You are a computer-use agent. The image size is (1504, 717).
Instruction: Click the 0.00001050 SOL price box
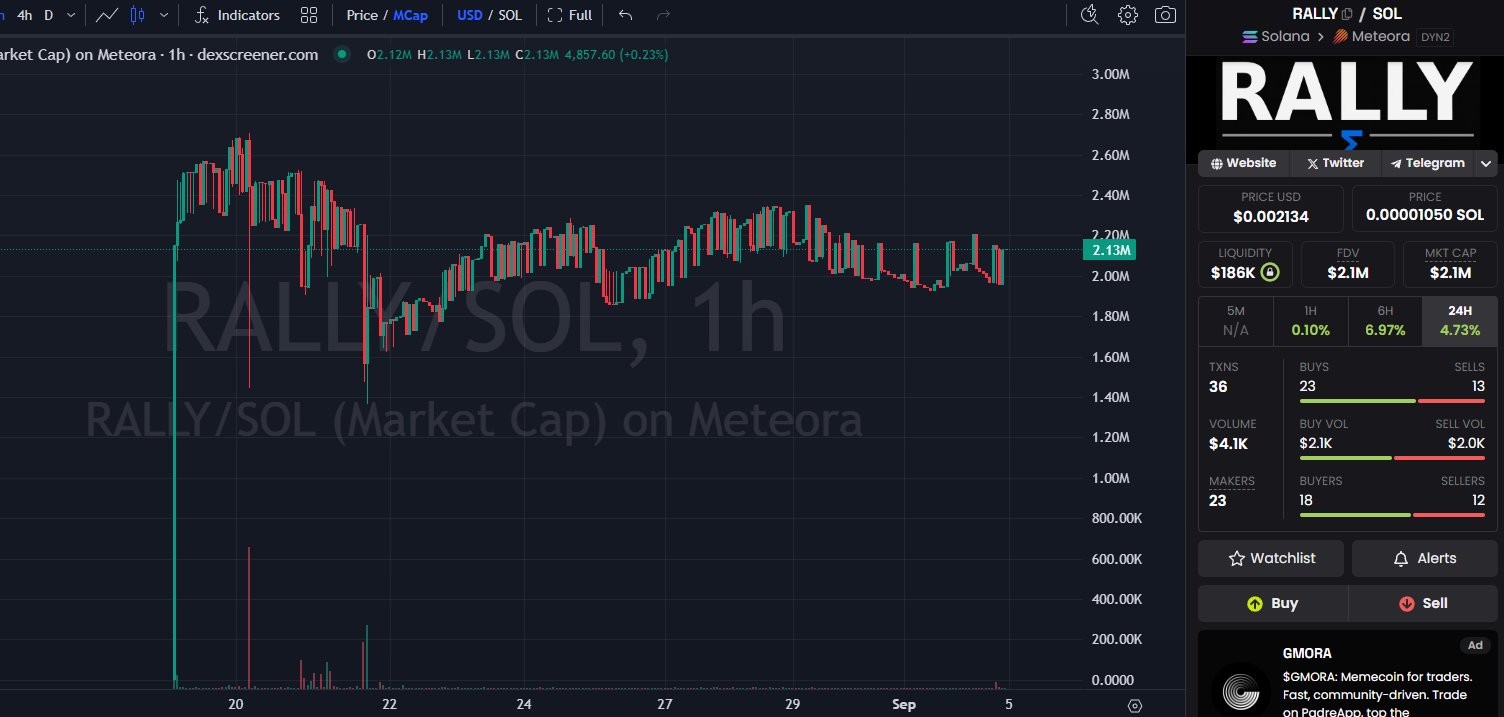click(1424, 208)
